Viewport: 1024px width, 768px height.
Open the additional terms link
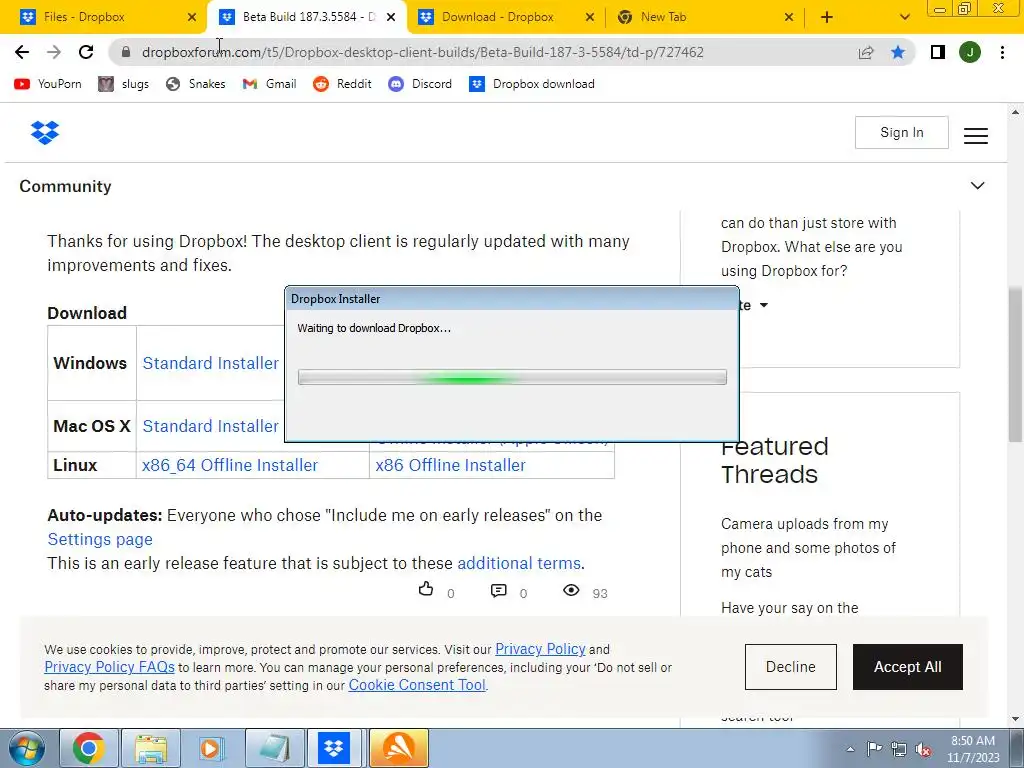519,563
